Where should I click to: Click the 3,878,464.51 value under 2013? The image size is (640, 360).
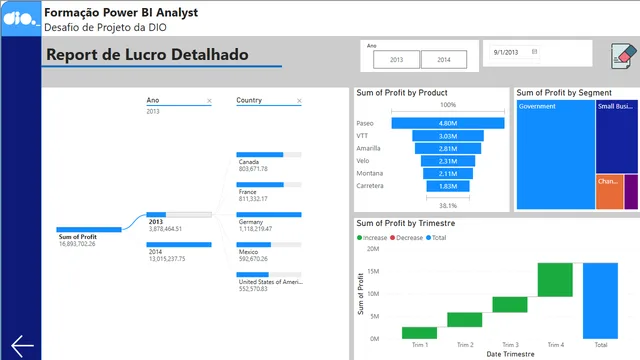165,229
